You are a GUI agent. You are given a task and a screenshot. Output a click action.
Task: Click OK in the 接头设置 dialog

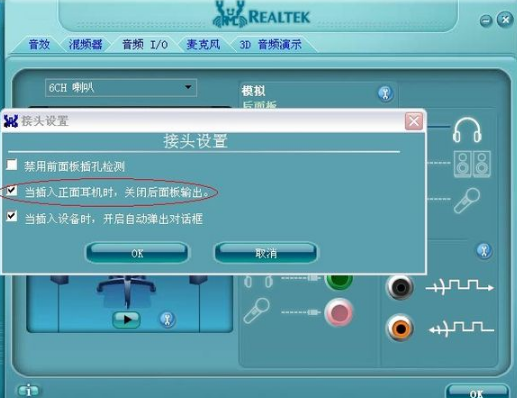tap(137, 253)
